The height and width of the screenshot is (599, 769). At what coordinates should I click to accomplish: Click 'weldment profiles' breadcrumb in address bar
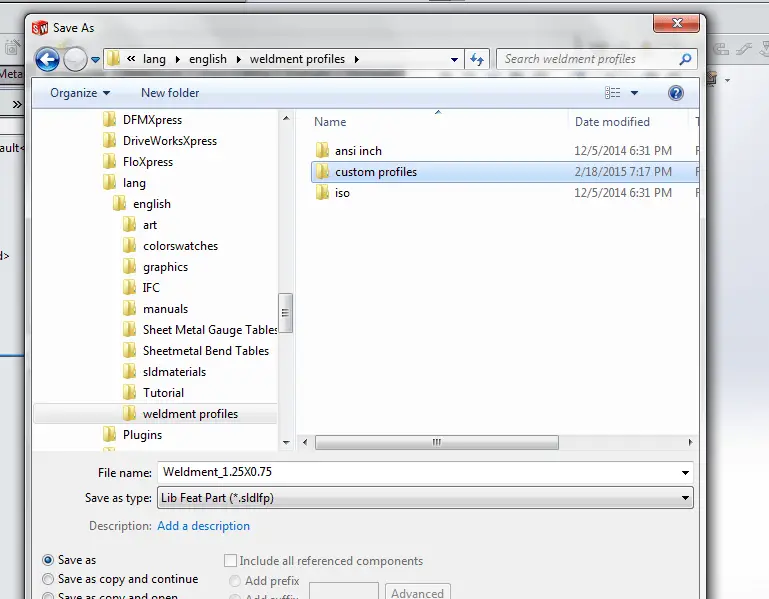coord(297,59)
